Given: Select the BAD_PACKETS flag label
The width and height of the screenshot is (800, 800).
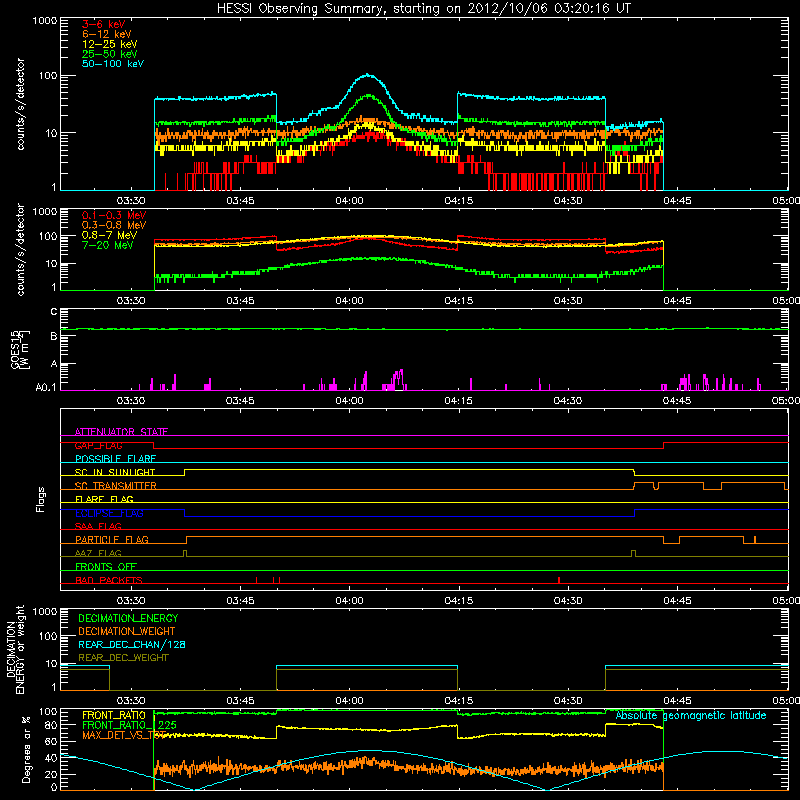Looking at the screenshot, I should 109,580.
